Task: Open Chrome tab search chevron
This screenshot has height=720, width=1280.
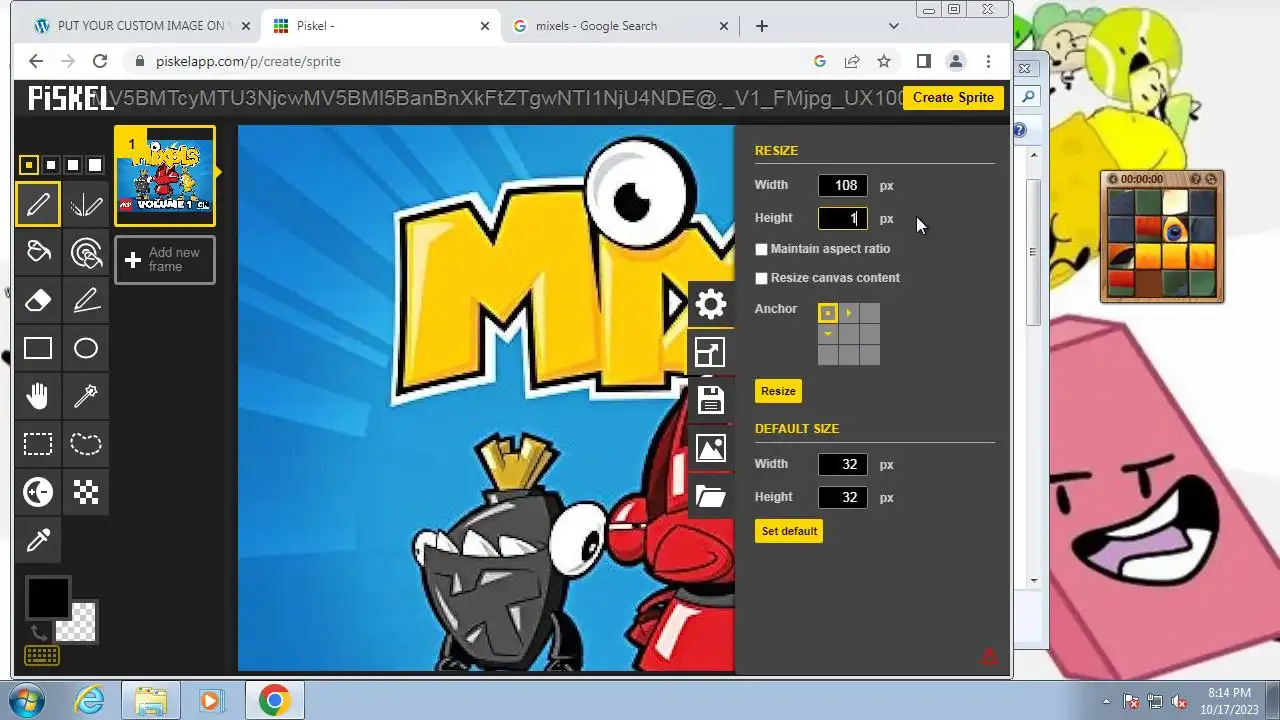Action: [x=894, y=26]
